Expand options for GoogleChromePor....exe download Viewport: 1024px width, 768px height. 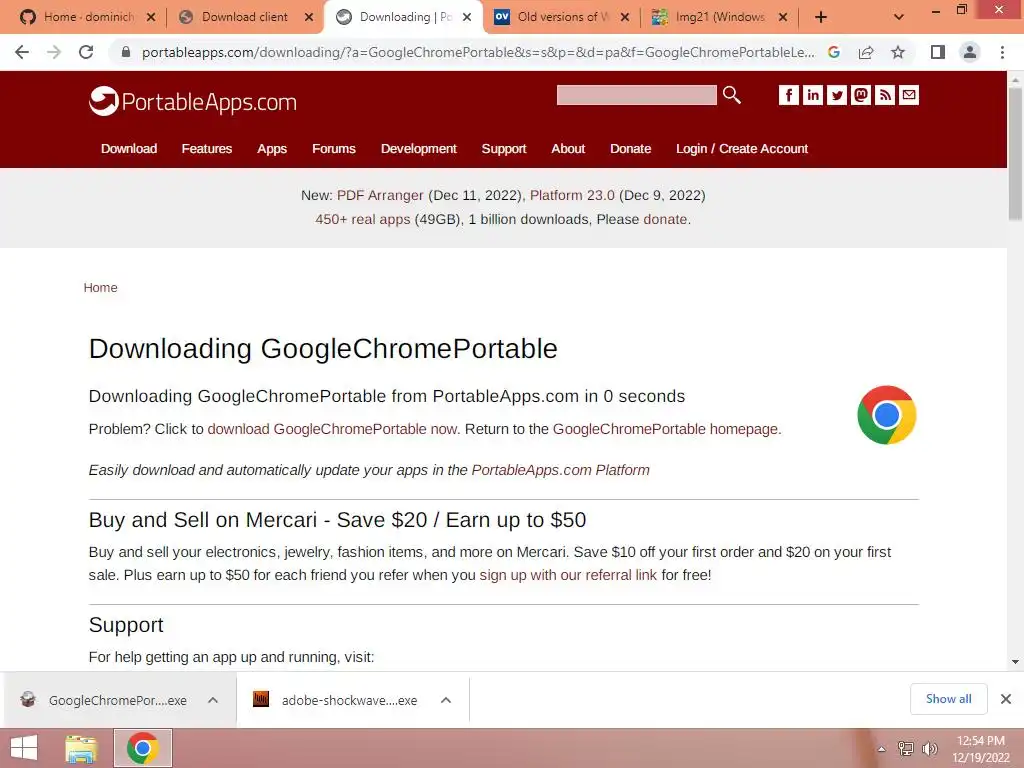pyautogui.click(x=213, y=700)
